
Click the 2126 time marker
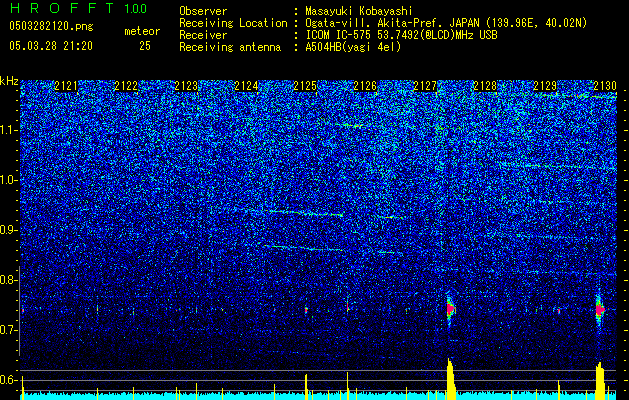(x=365, y=86)
